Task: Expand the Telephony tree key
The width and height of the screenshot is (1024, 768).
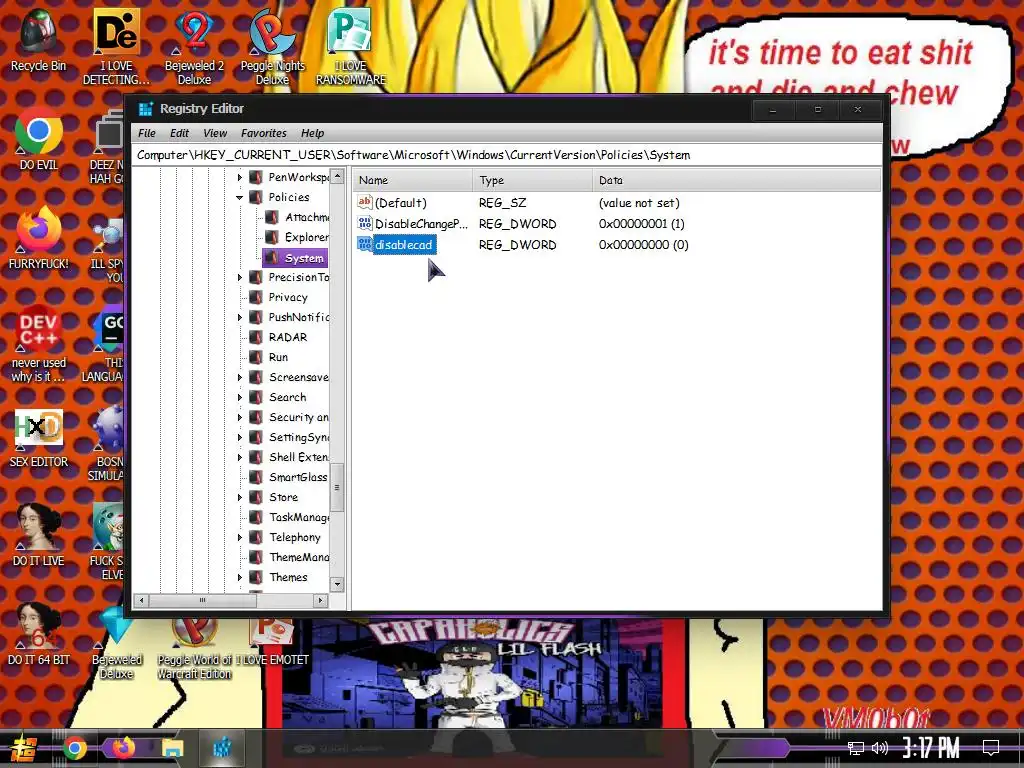Action: pyautogui.click(x=240, y=537)
